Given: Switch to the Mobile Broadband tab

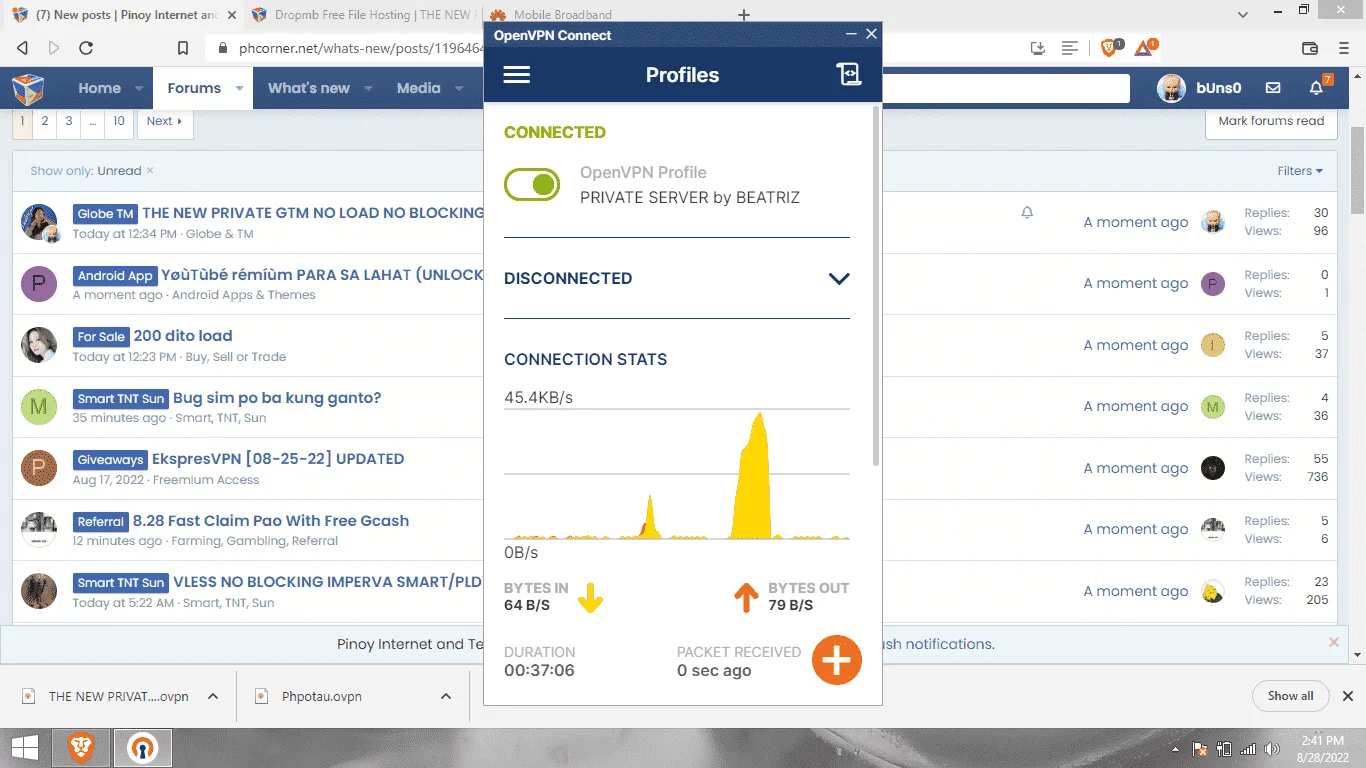Looking at the screenshot, I should point(563,15).
